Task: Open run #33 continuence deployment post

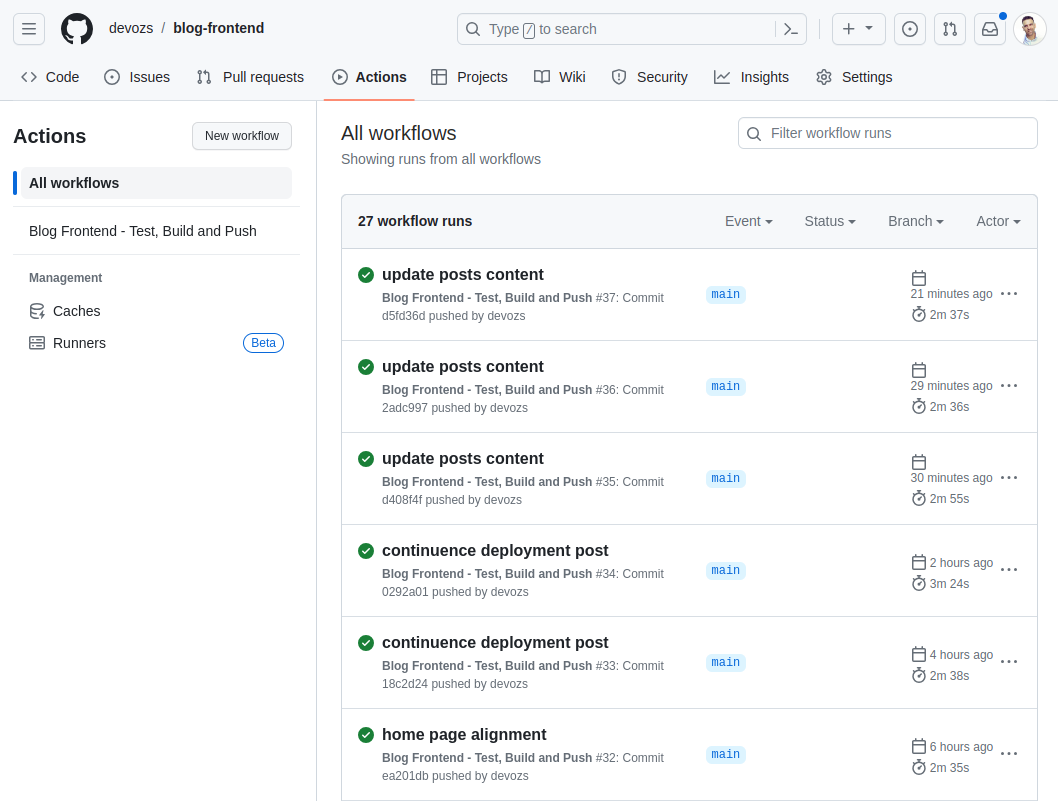Action: pyautogui.click(x=495, y=642)
